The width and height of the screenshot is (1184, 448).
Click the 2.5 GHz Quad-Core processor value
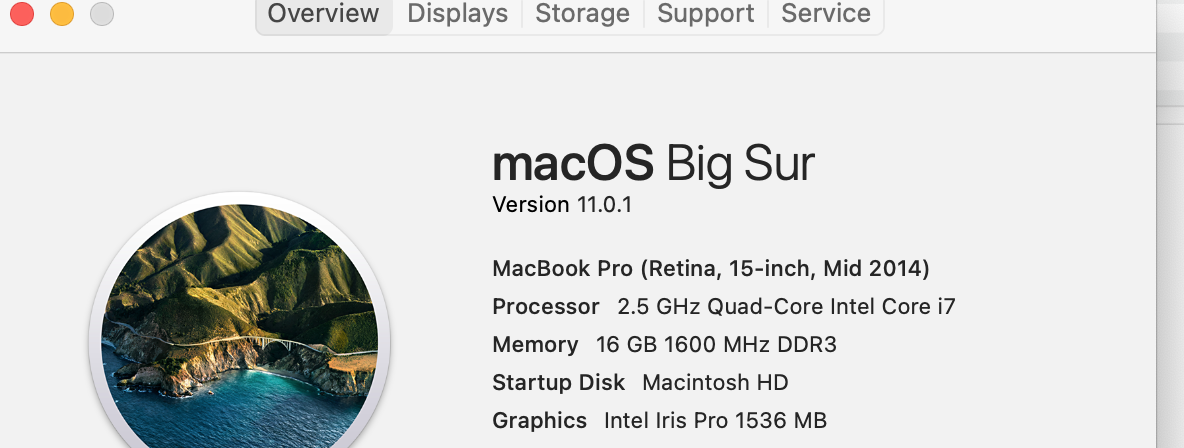click(x=786, y=307)
